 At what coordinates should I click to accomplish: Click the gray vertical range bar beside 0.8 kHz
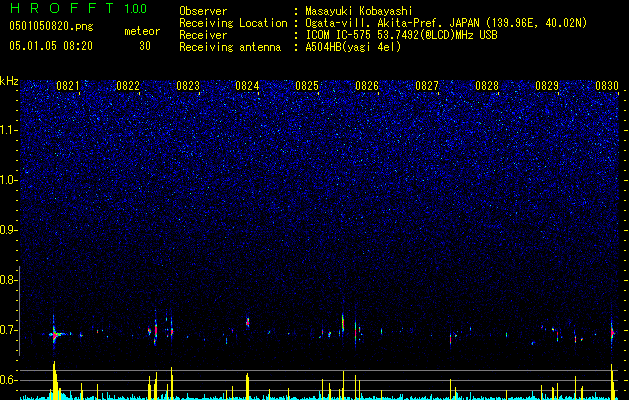(20, 310)
